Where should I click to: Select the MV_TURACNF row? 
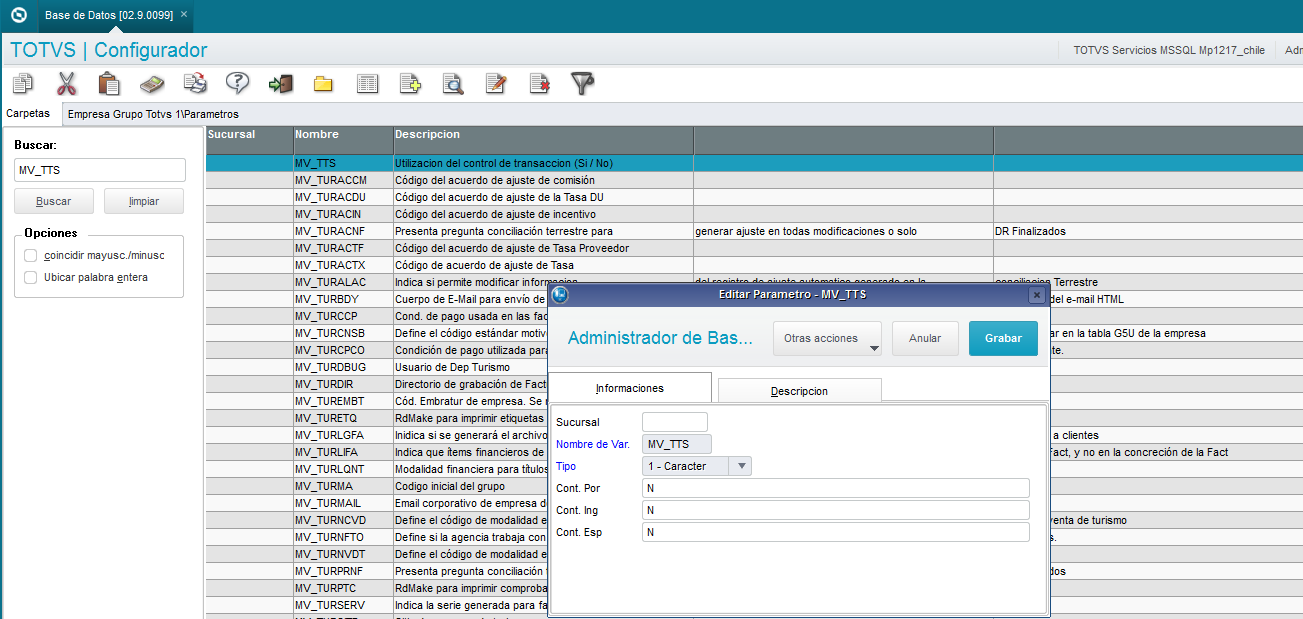pos(754,231)
